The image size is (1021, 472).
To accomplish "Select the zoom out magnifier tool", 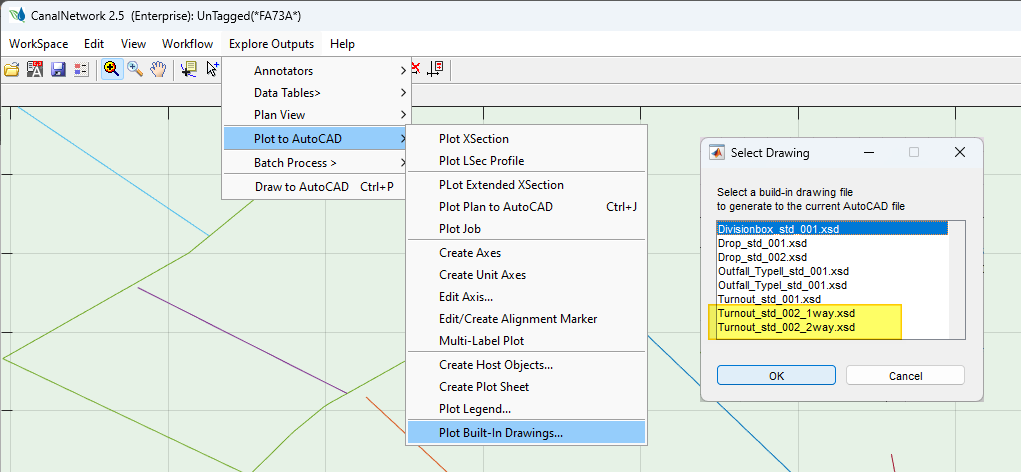I will [x=134, y=69].
